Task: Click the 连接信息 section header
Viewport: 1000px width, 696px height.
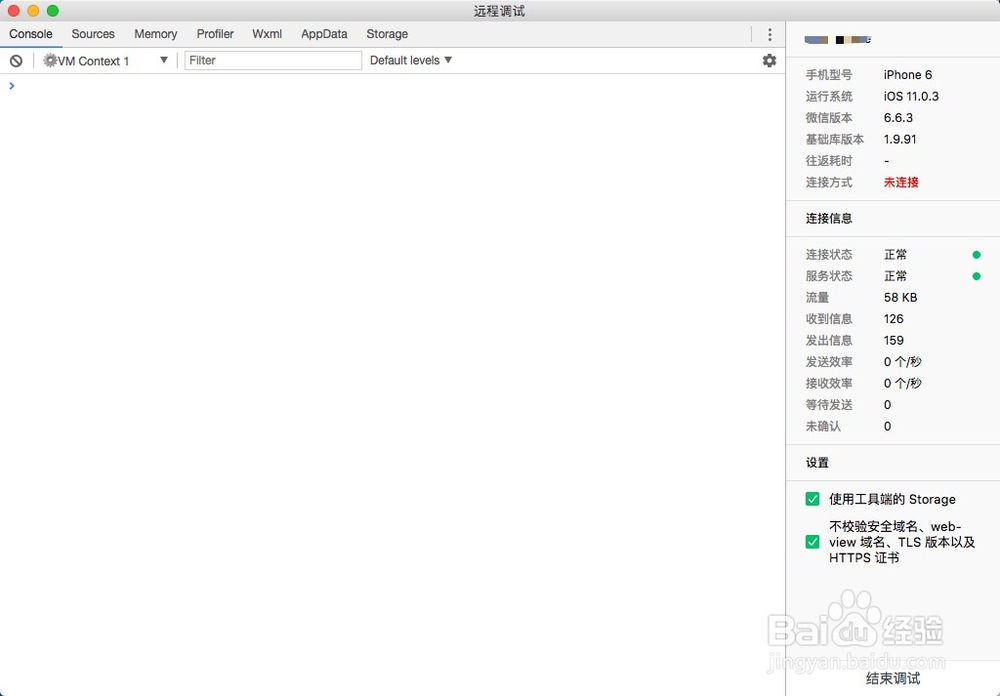Action: [x=828, y=218]
